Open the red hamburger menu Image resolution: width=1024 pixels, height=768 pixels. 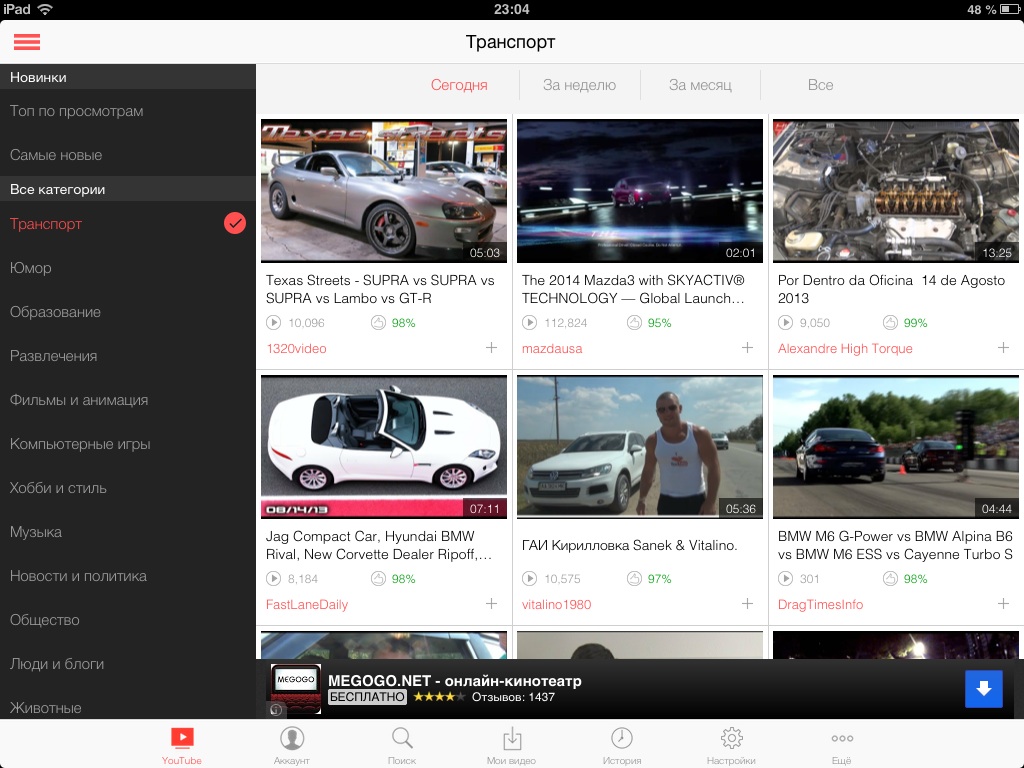point(27,42)
